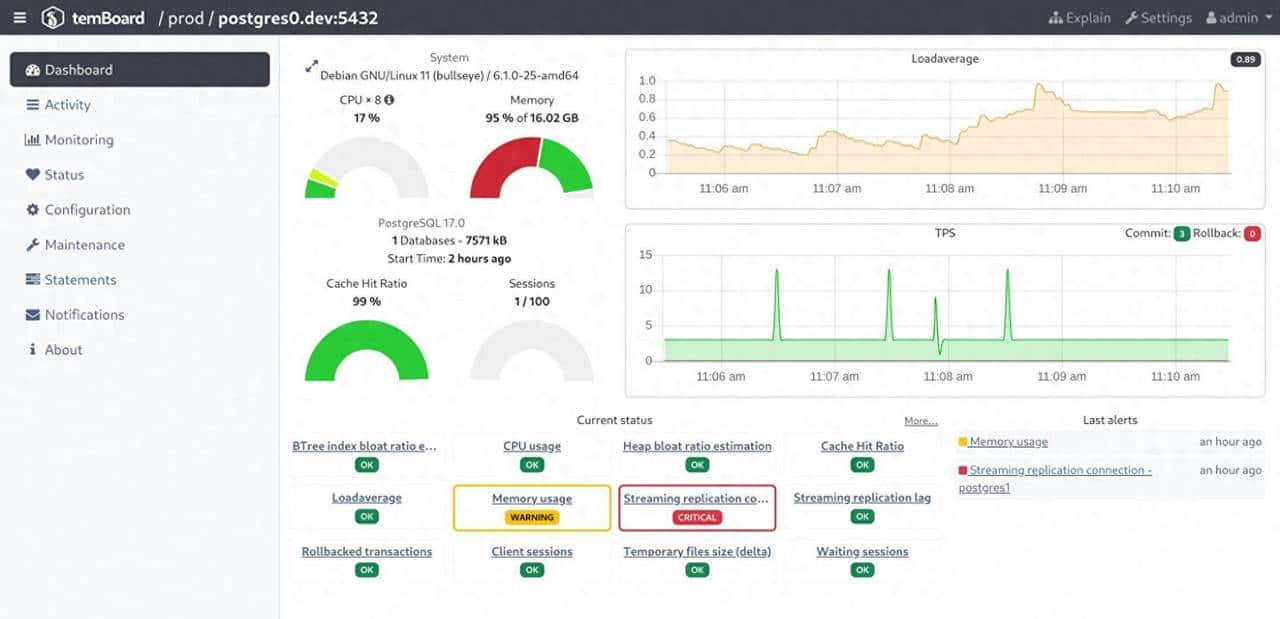
Task: Click the More... link in Current status
Action: (920, 421)
